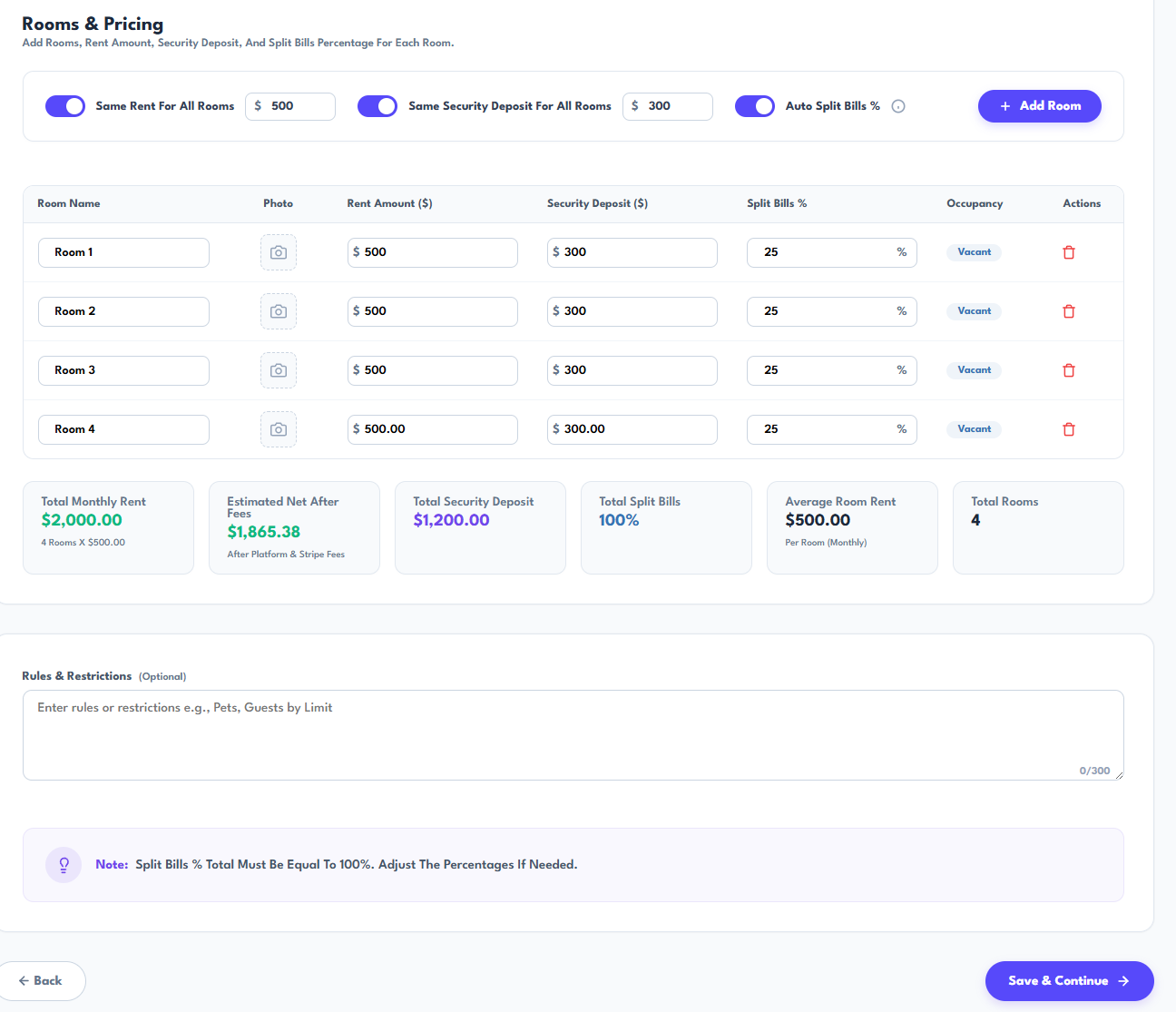Click Room 1 Vacant occupancy badge

click(x=975, y=252)
